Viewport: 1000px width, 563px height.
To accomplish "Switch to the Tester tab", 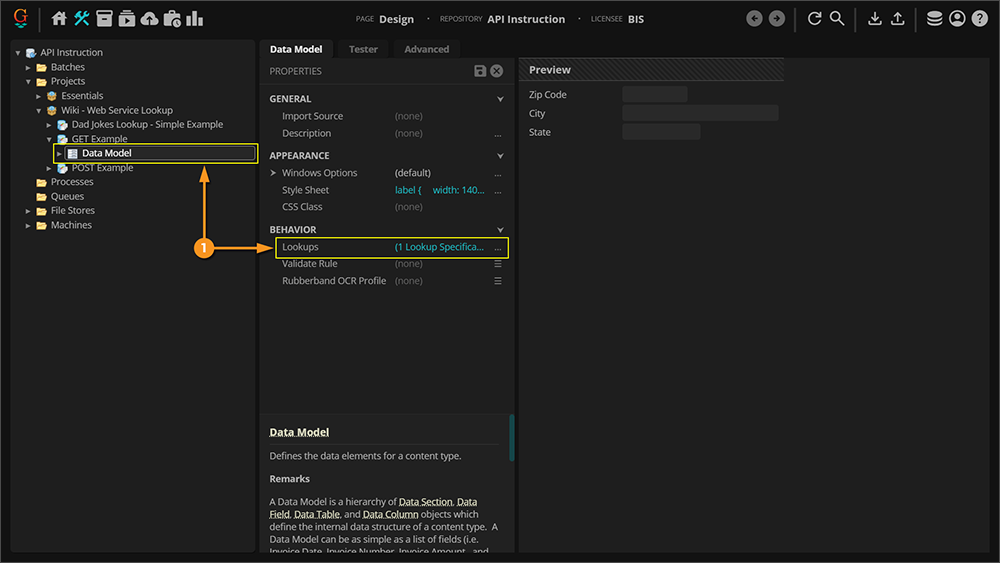I will pos(363,49).
